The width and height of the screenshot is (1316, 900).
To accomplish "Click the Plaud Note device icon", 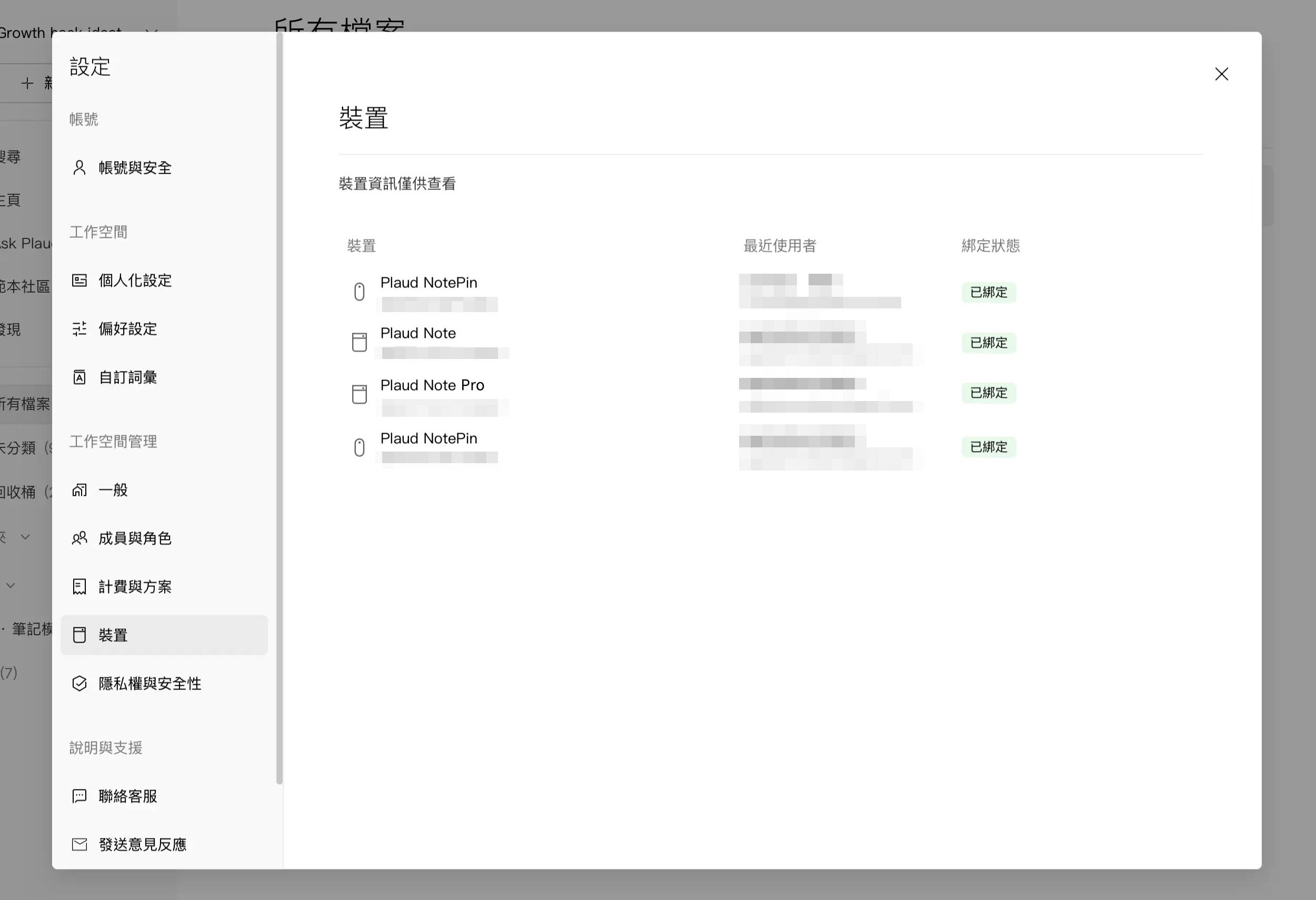I will [x=359, y=342].
